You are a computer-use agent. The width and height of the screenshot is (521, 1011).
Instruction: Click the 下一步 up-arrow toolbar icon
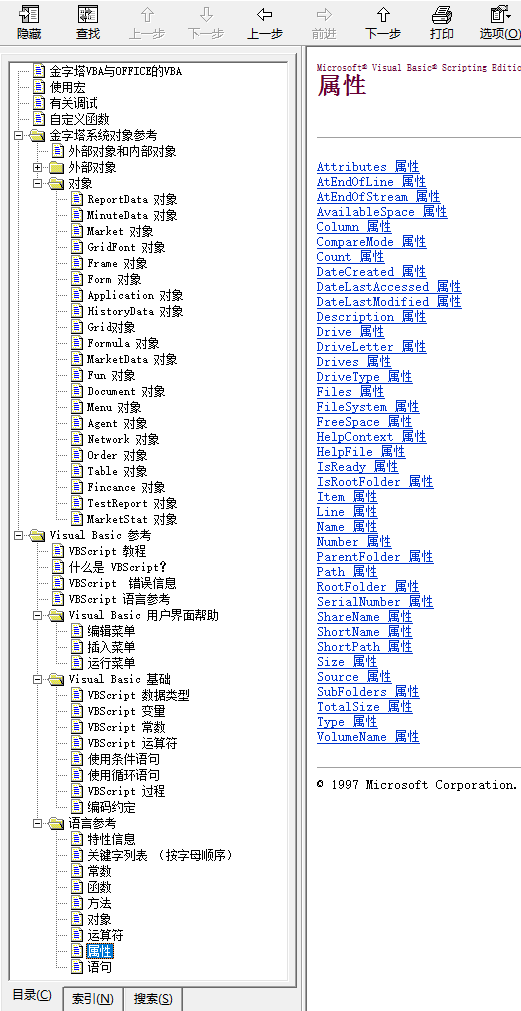tap(383, 14)
